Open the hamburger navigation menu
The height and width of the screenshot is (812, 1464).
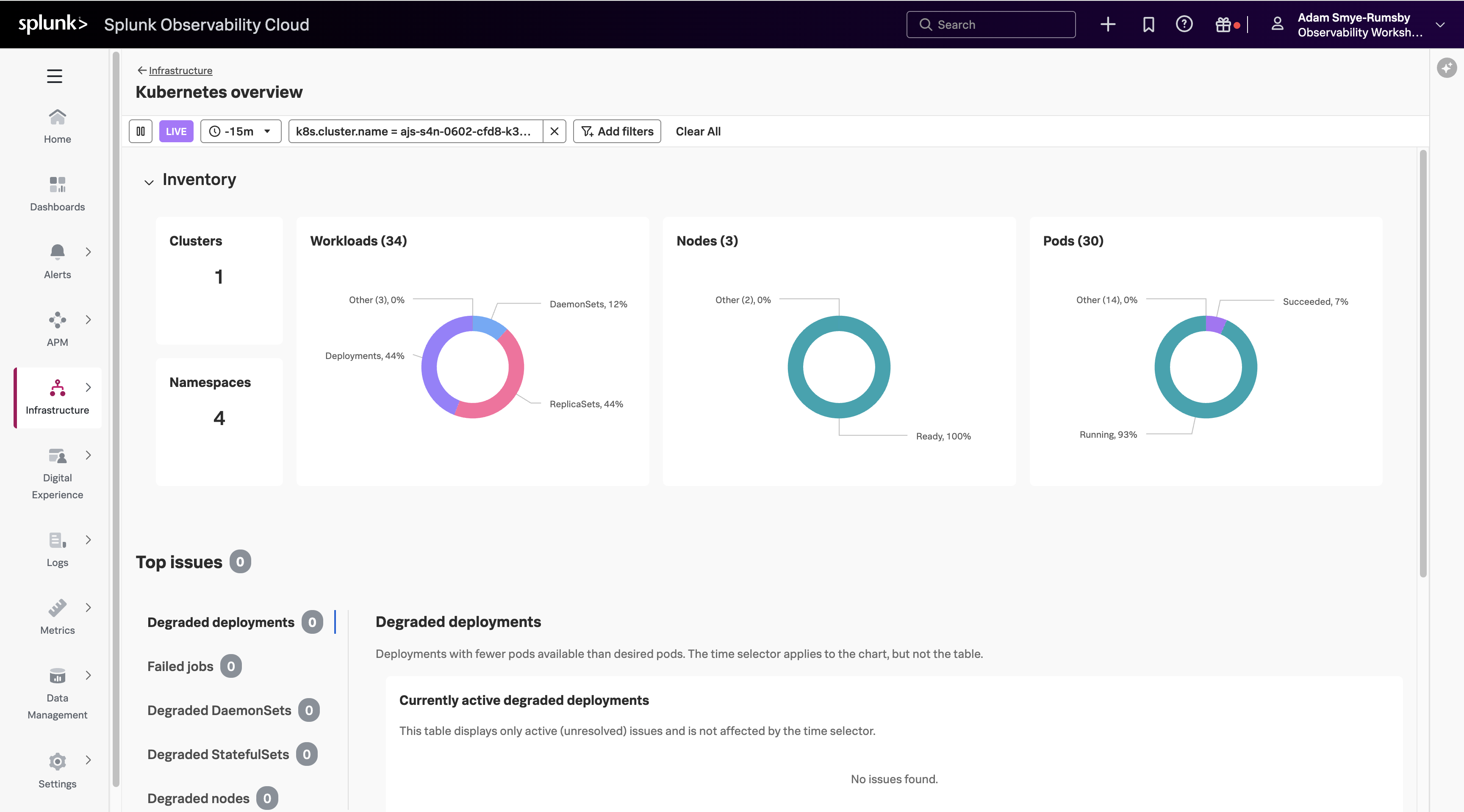coord(55,75)
